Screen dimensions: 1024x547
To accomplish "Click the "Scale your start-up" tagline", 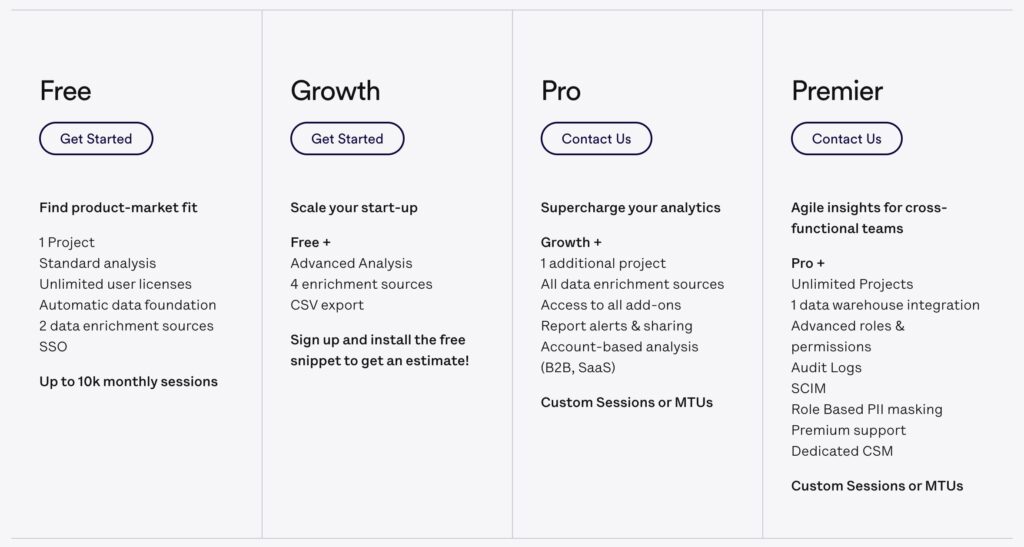I will (354, 208).
